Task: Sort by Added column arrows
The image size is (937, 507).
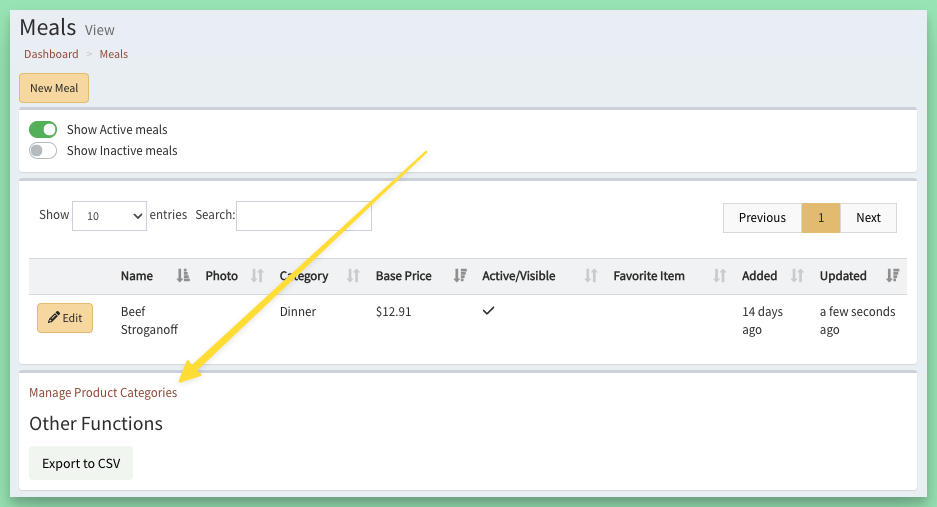Action: [797, 275]
